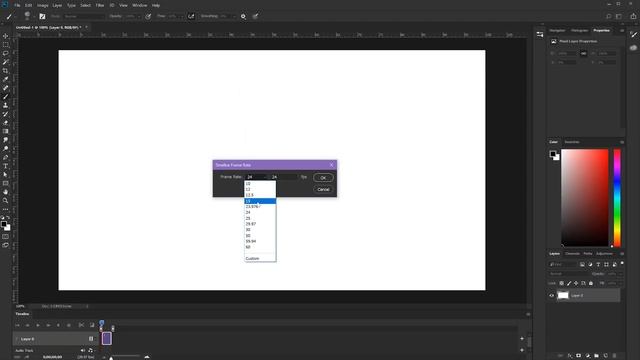640x360 pixels.
Task: Close the Timeline Frame Rate dialog
Action: [x=331, y=165]
